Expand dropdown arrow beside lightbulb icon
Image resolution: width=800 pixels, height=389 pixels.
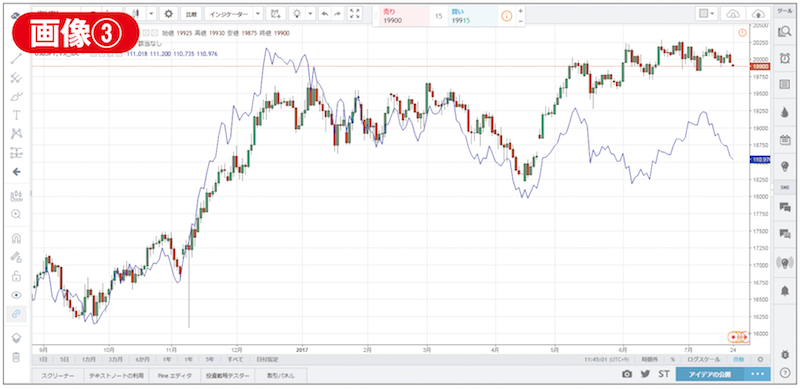[310, 13]
